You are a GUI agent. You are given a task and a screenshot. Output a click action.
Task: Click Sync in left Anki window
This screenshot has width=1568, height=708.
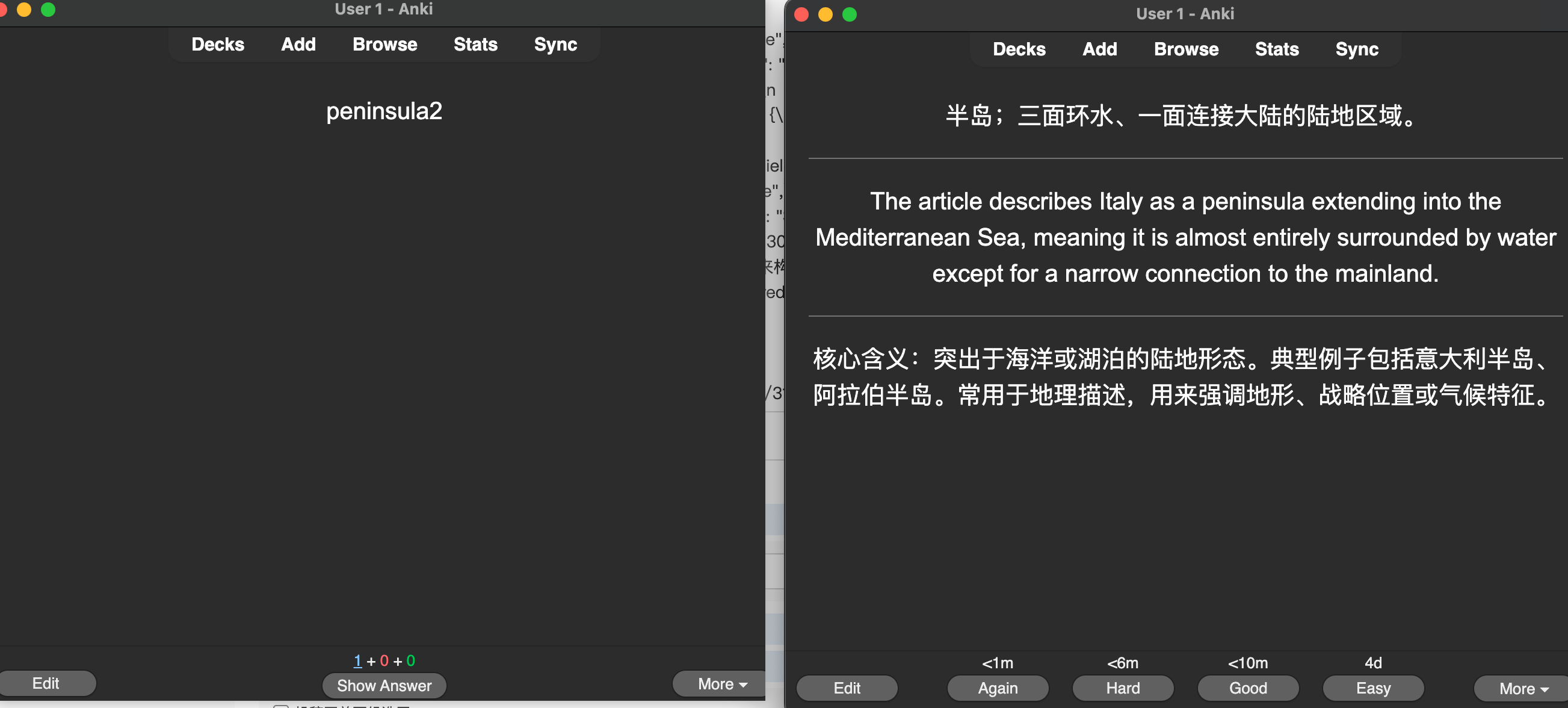(x=555, y=45)
